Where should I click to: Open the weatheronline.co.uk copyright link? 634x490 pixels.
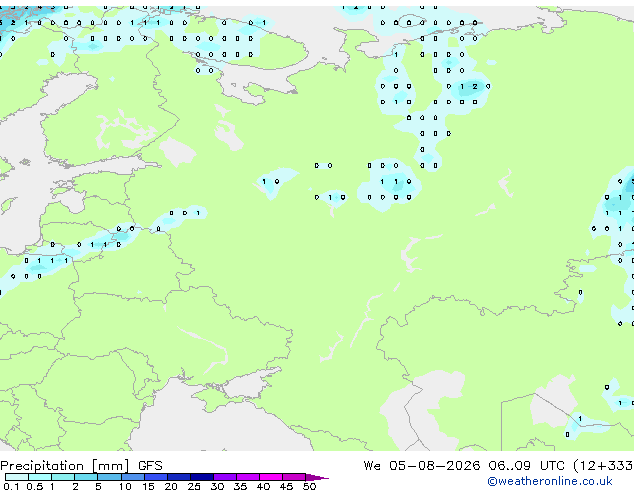click(x=549, y=481)
